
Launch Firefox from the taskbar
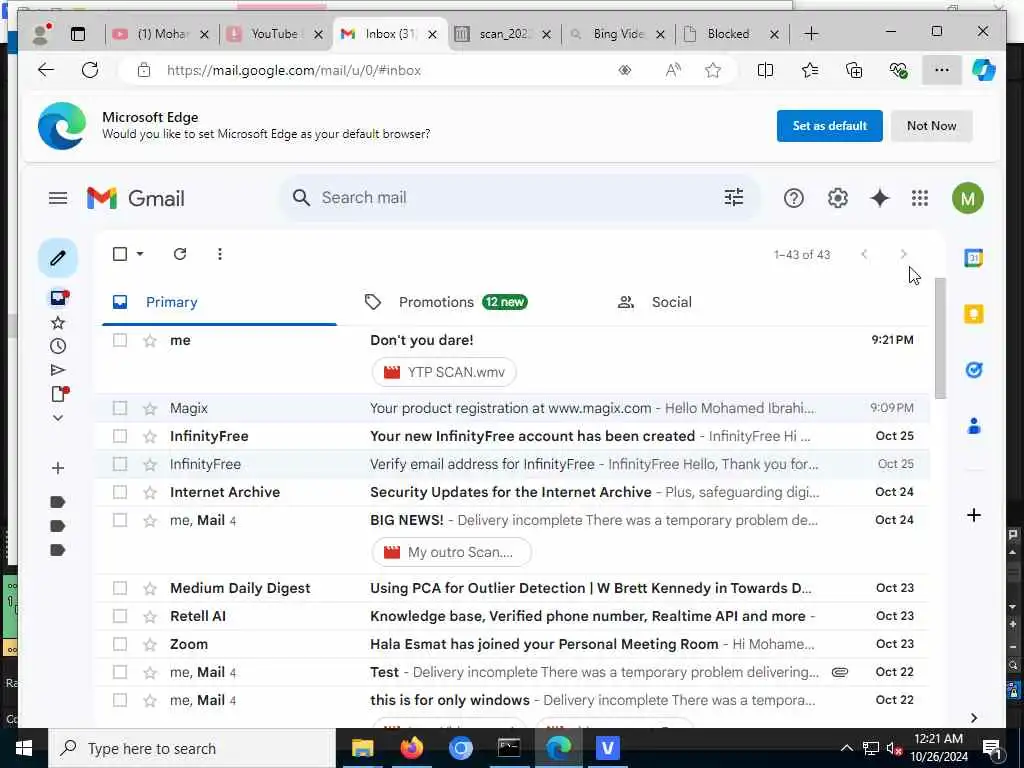[411, 748]
